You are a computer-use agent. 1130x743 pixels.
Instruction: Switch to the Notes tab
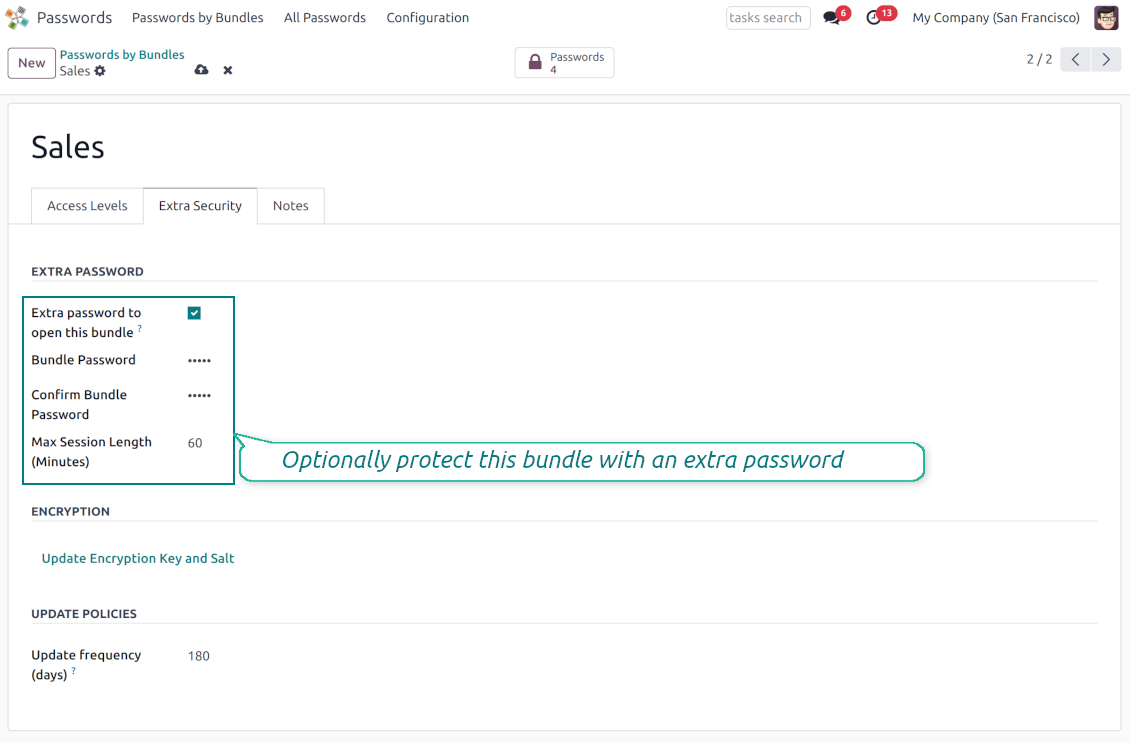pyautogui.click(x=290, y=206)
